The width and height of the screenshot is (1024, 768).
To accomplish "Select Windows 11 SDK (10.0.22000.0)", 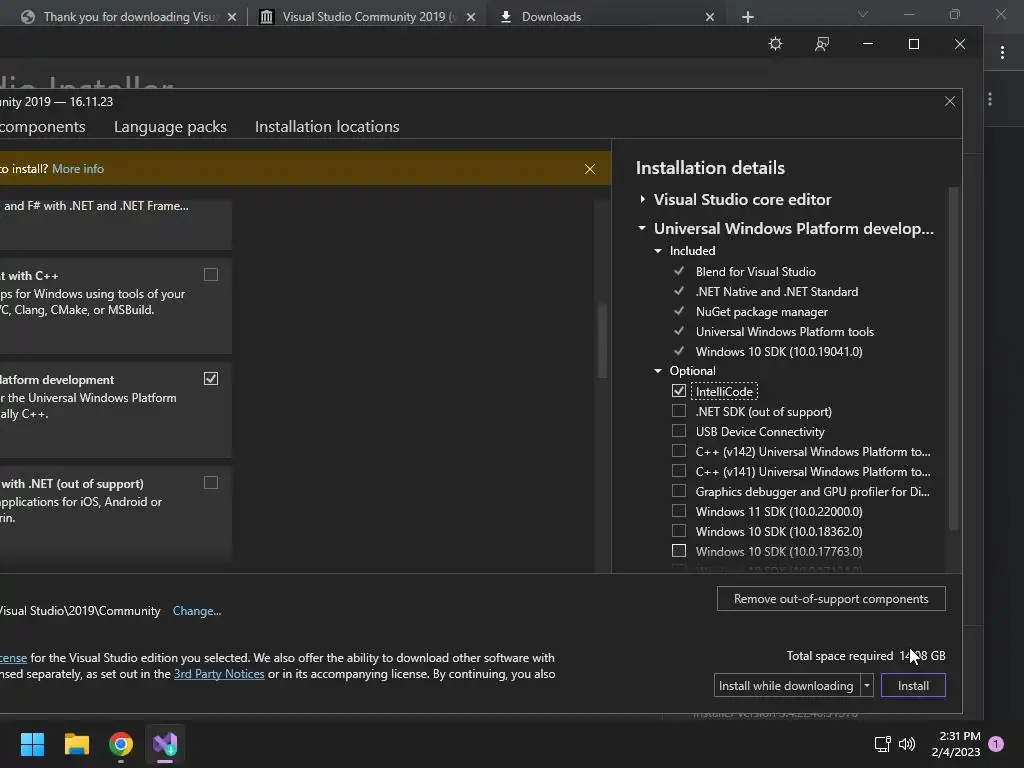I will pos(679,511).
